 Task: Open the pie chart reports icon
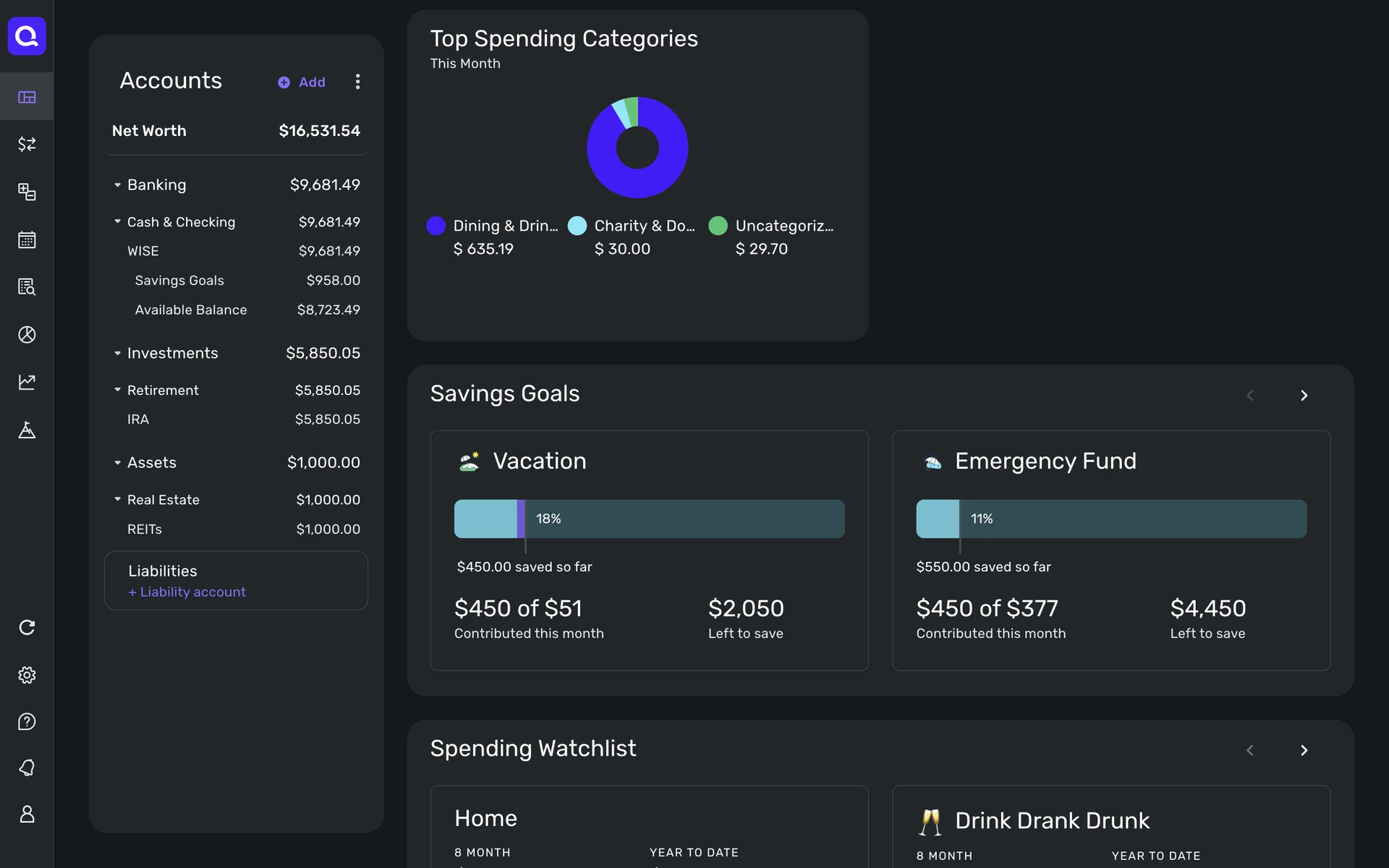(x=27, y=335)
